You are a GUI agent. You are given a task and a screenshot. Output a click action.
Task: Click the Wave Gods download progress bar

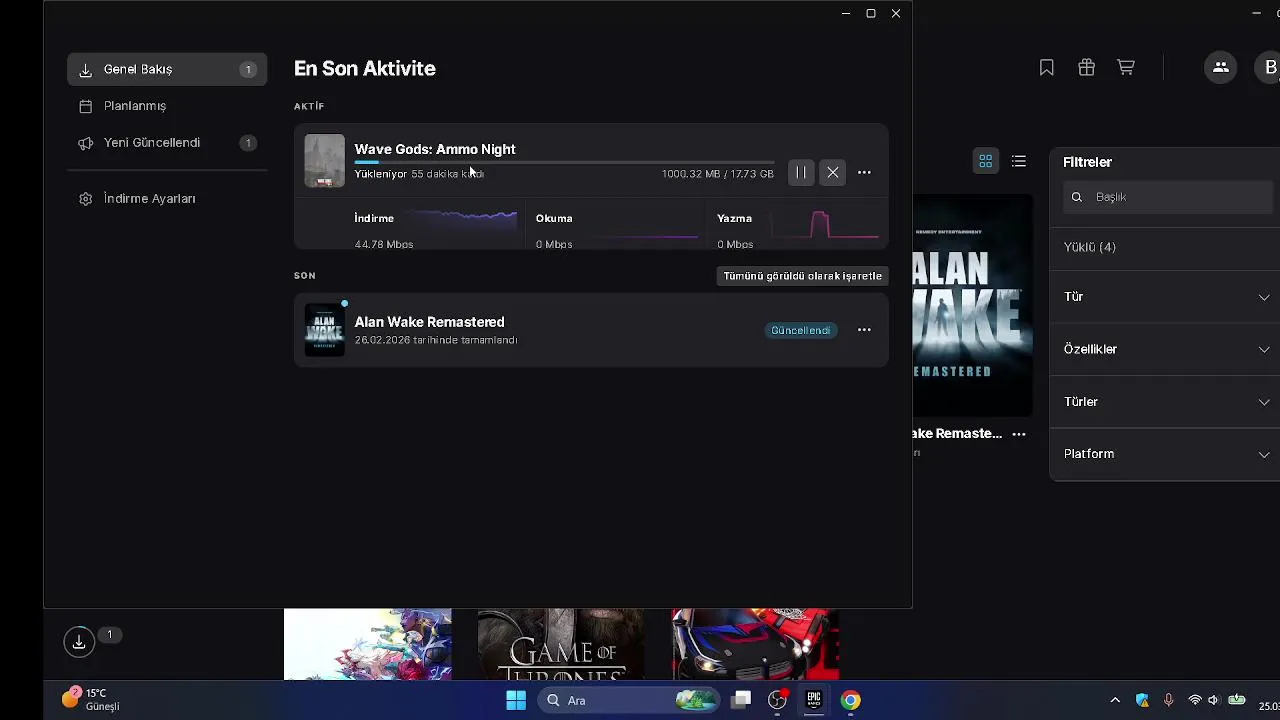point(564,162)
